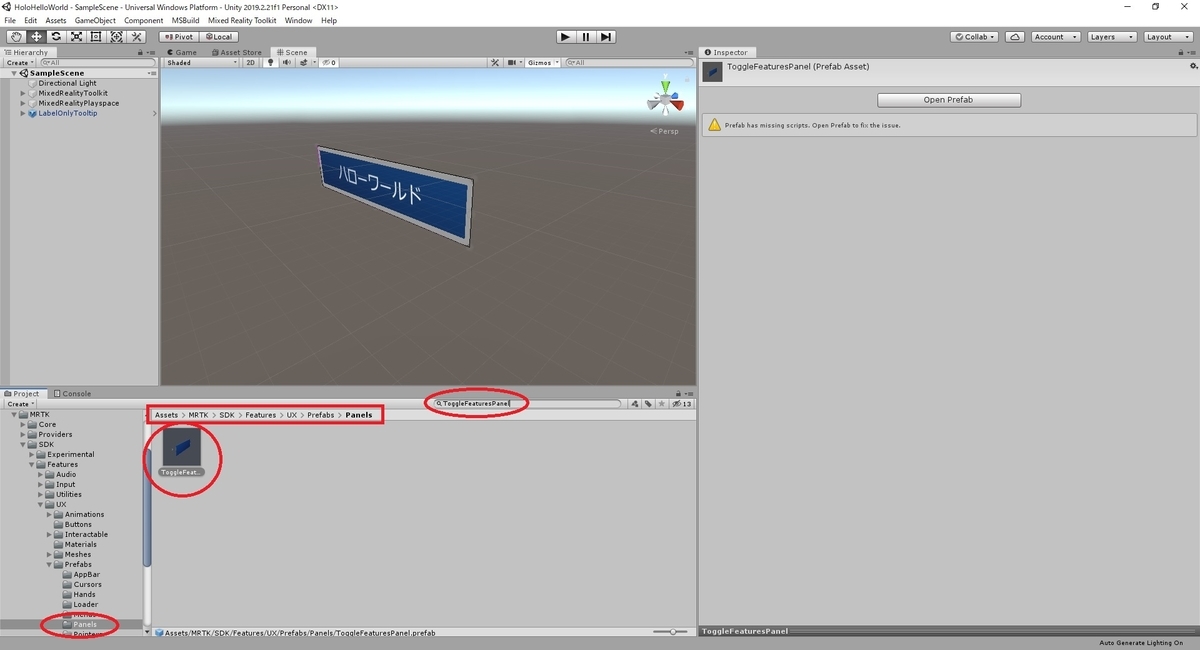Viewport: 1200px width, 650px height.
Task: Select the combined Transform tool
Action: coord(116,37)
